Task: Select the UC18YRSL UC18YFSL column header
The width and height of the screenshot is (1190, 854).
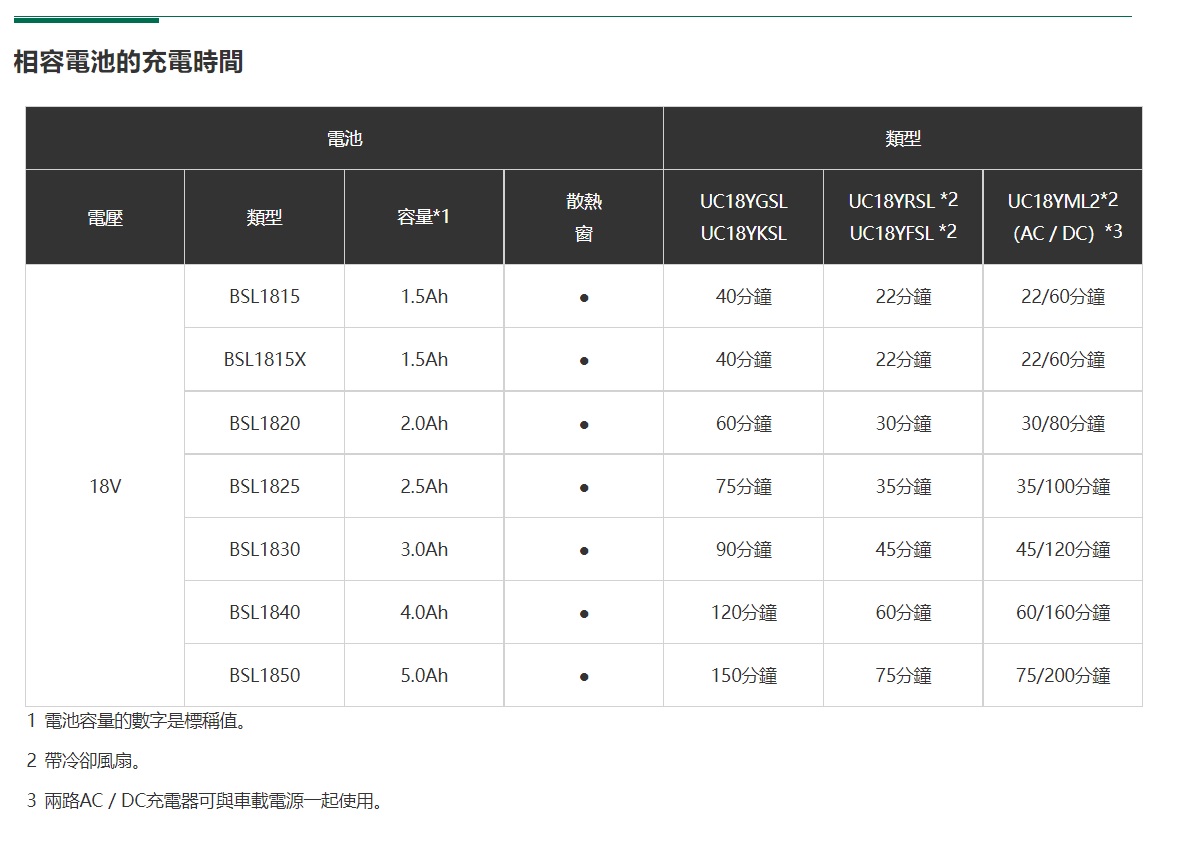Action: [x=903, y=217]
